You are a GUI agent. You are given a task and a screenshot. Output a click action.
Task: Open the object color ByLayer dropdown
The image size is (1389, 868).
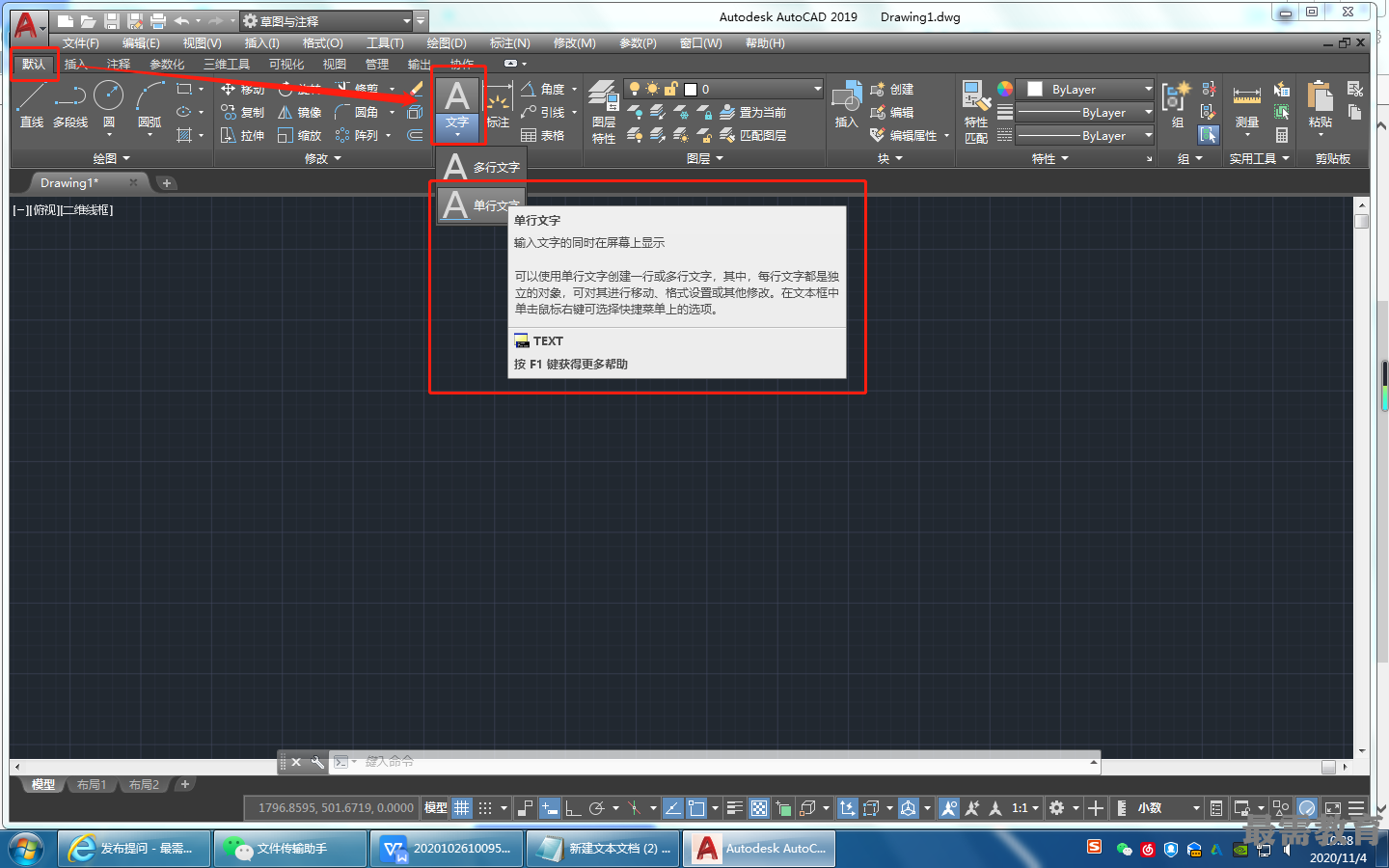(x=1087, y=89)
